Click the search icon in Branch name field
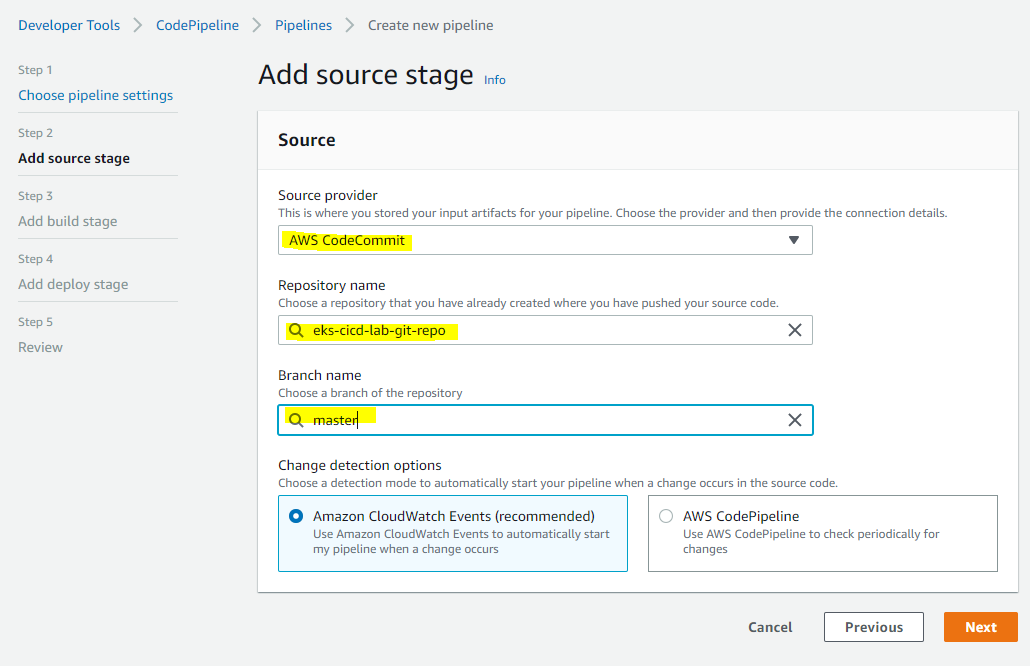This screenshot has height=666, width=1030. [x=296, y=420]
